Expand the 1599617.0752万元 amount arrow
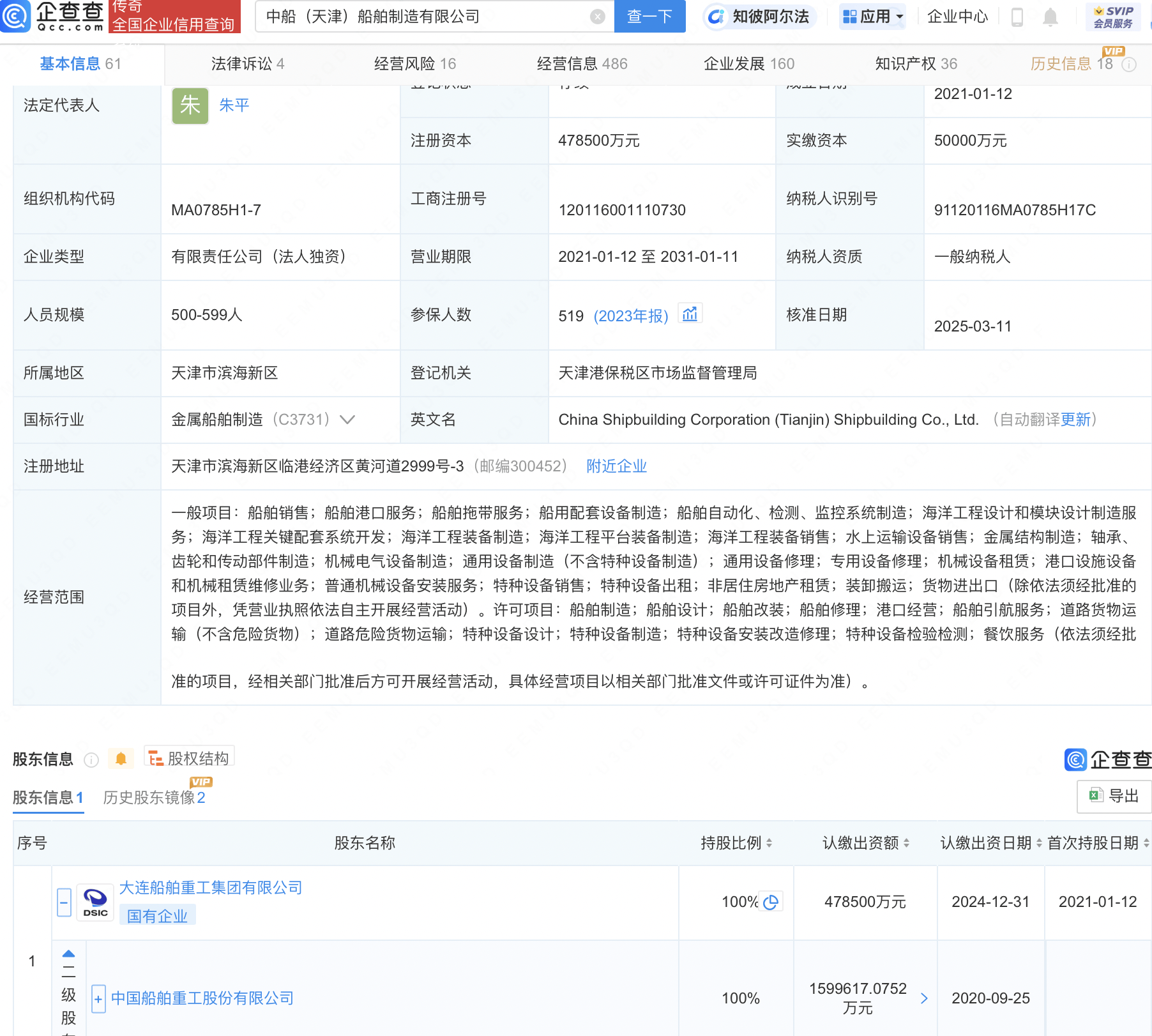 coord(924,998)
